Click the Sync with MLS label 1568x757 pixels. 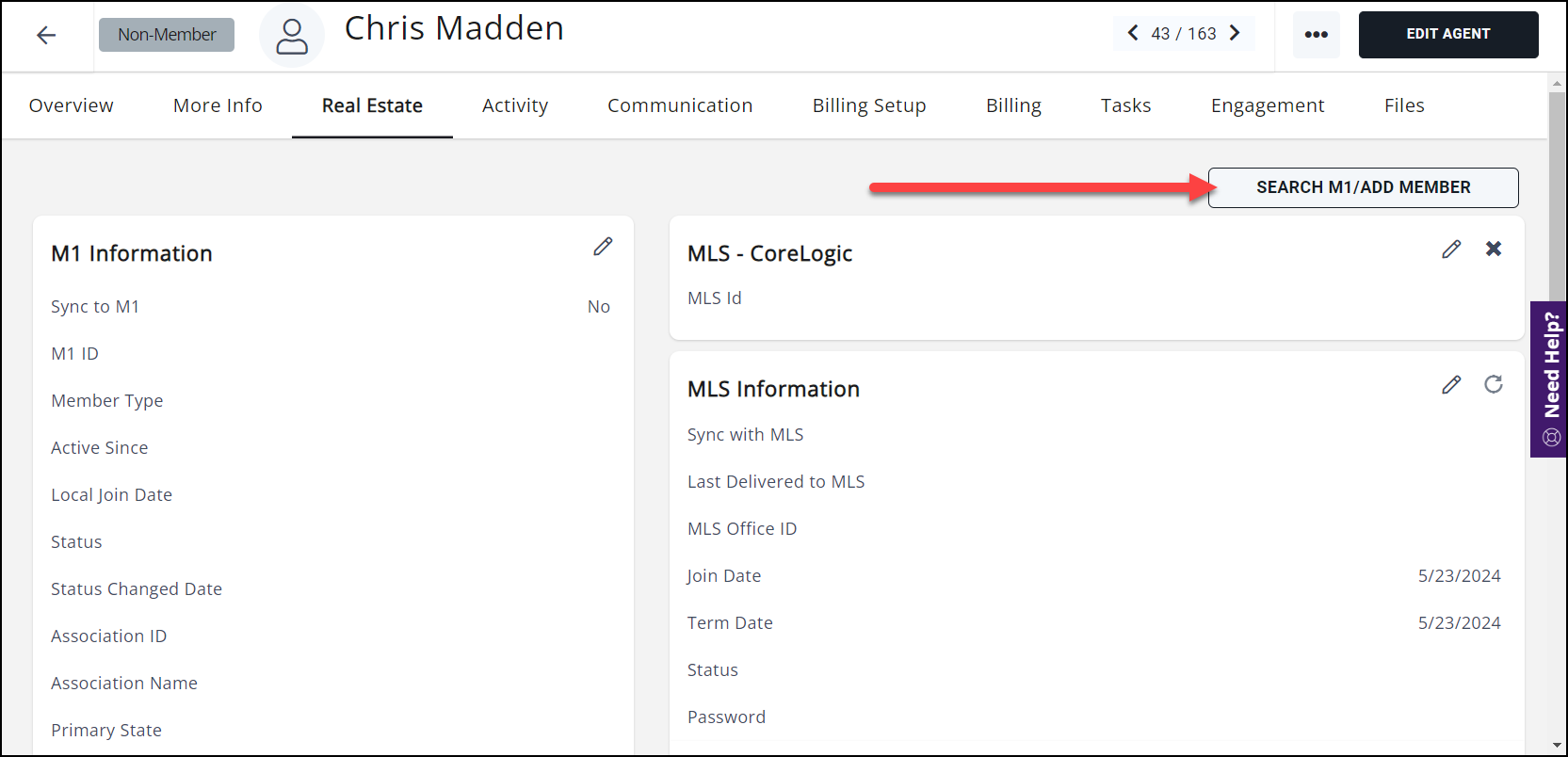pyautogui.click(x=746, y=435)
